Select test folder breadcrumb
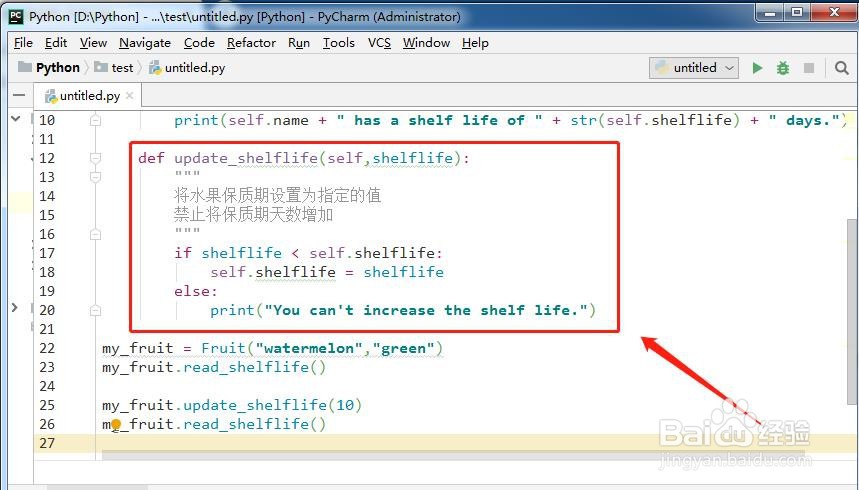The image size is (859, 490). [x=114, y=68]
